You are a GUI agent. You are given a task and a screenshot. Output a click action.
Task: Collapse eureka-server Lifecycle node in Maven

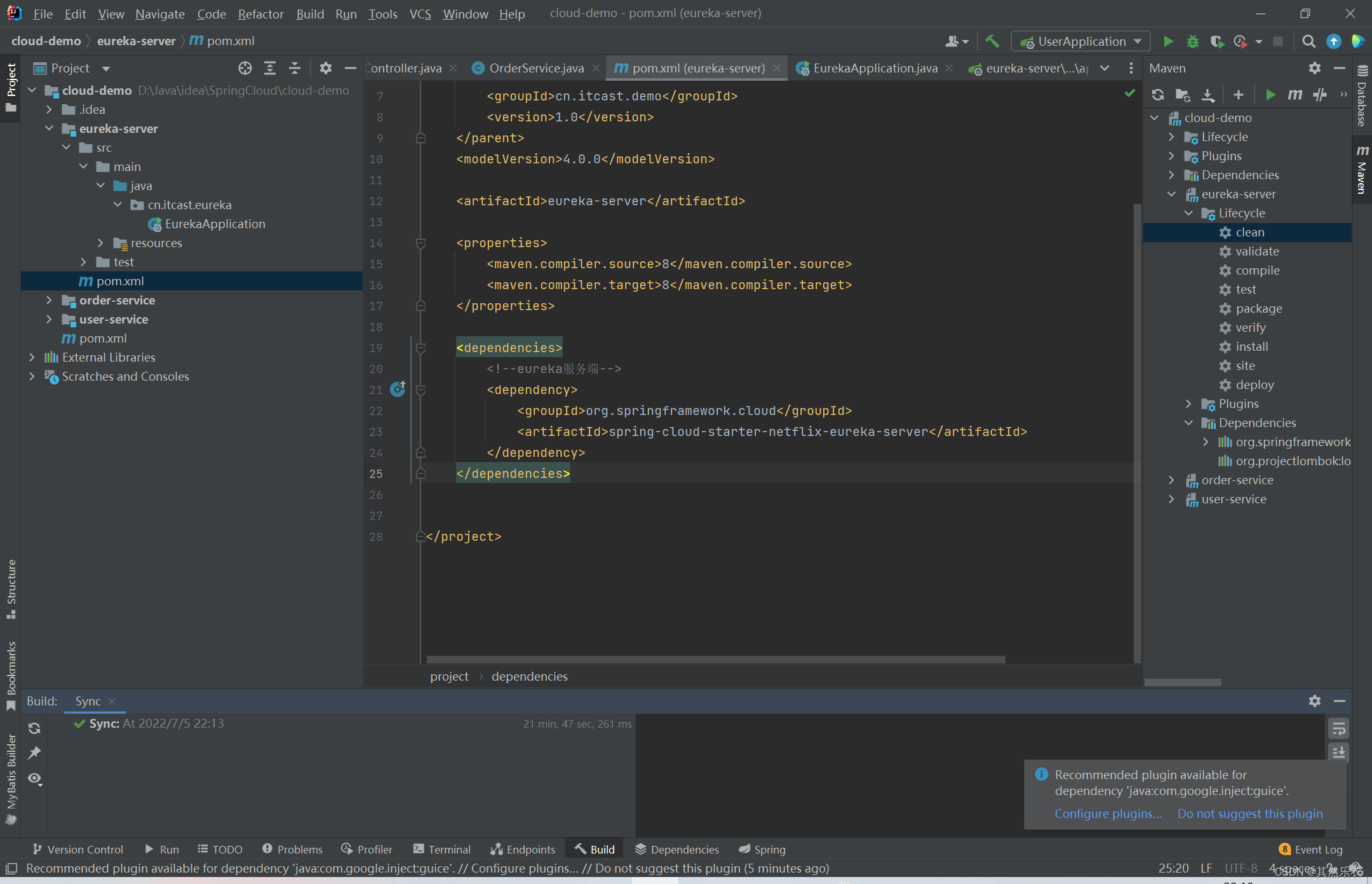coord(1188,213)
